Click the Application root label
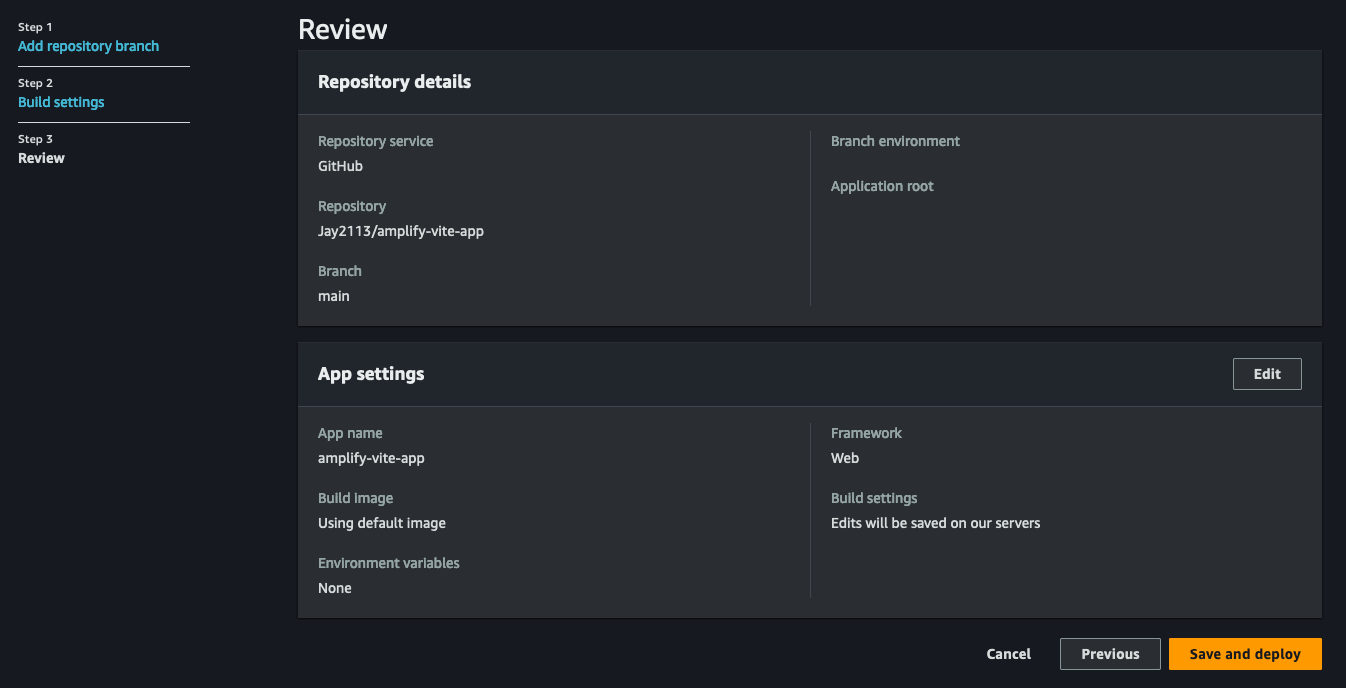 (882, 186)
